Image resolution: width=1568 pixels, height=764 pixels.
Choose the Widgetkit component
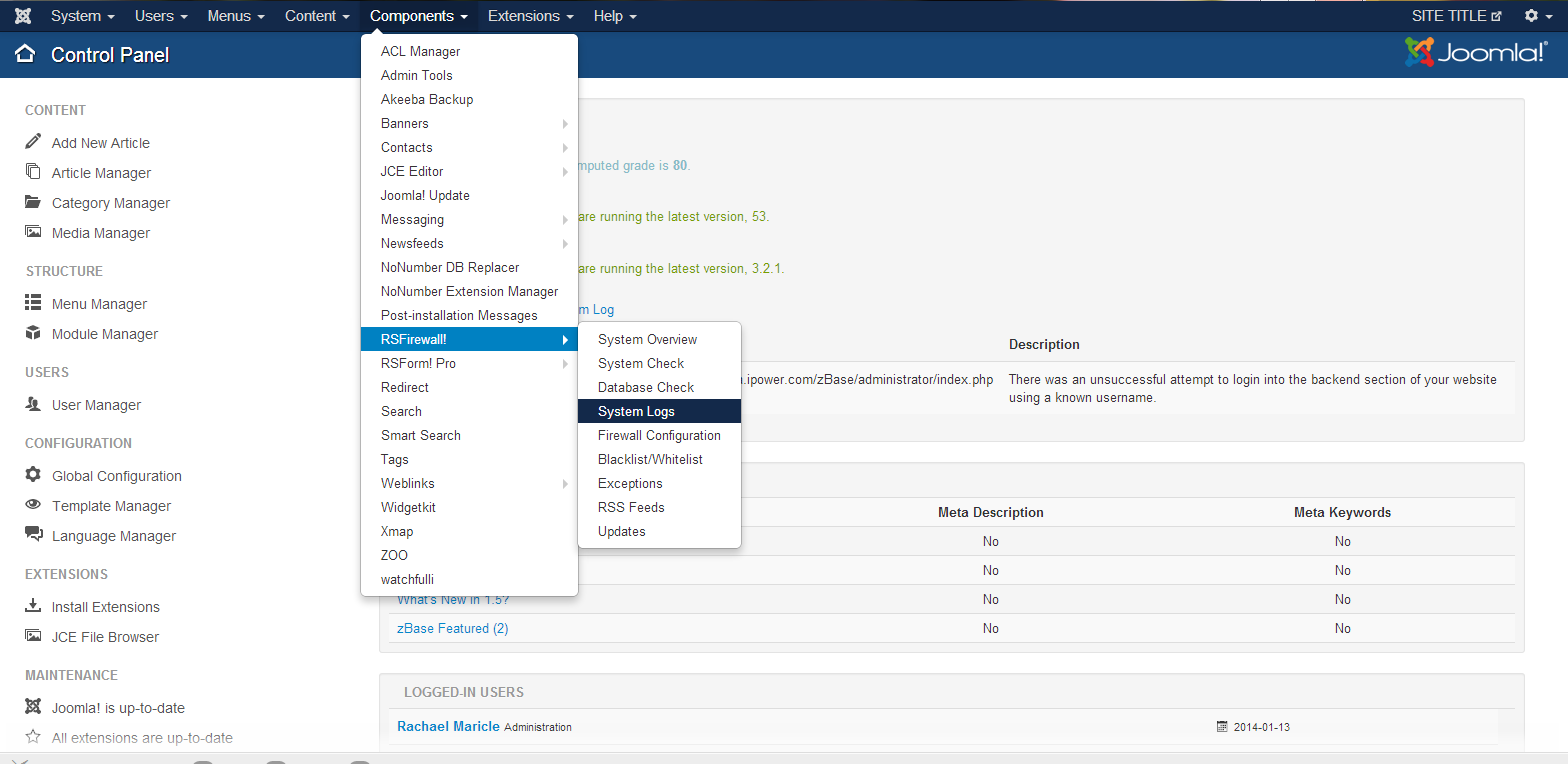coord(469,507)
